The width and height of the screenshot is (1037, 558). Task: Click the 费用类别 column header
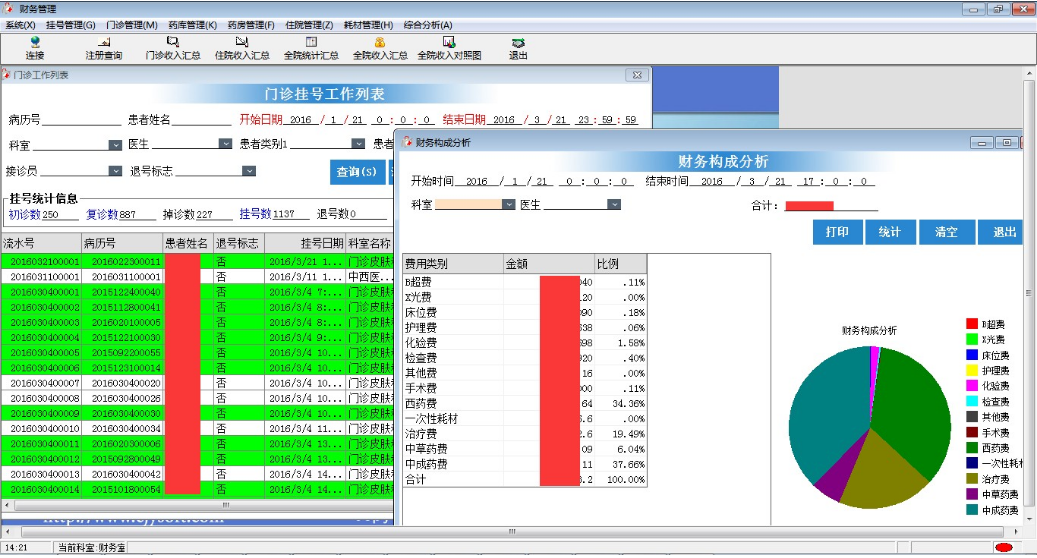click(x=453, y=264)
